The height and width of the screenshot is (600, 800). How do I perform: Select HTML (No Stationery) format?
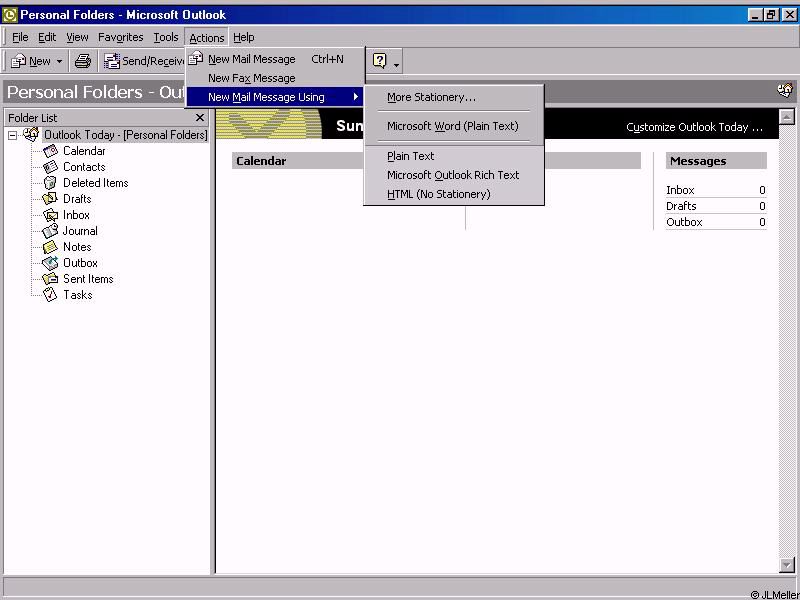coord(454,194)
